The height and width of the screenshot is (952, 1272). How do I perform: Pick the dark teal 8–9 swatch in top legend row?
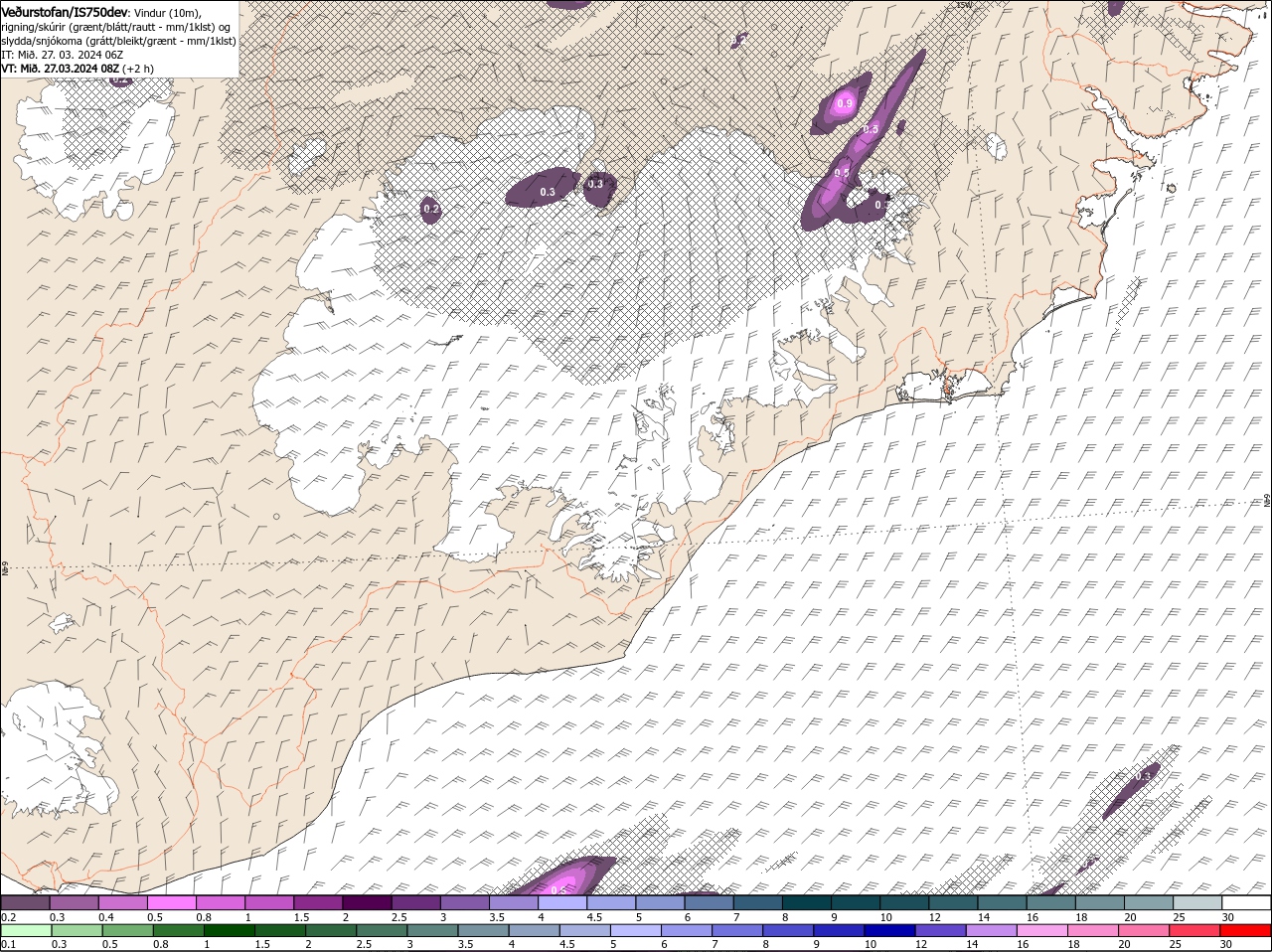[x=807, y=903]
